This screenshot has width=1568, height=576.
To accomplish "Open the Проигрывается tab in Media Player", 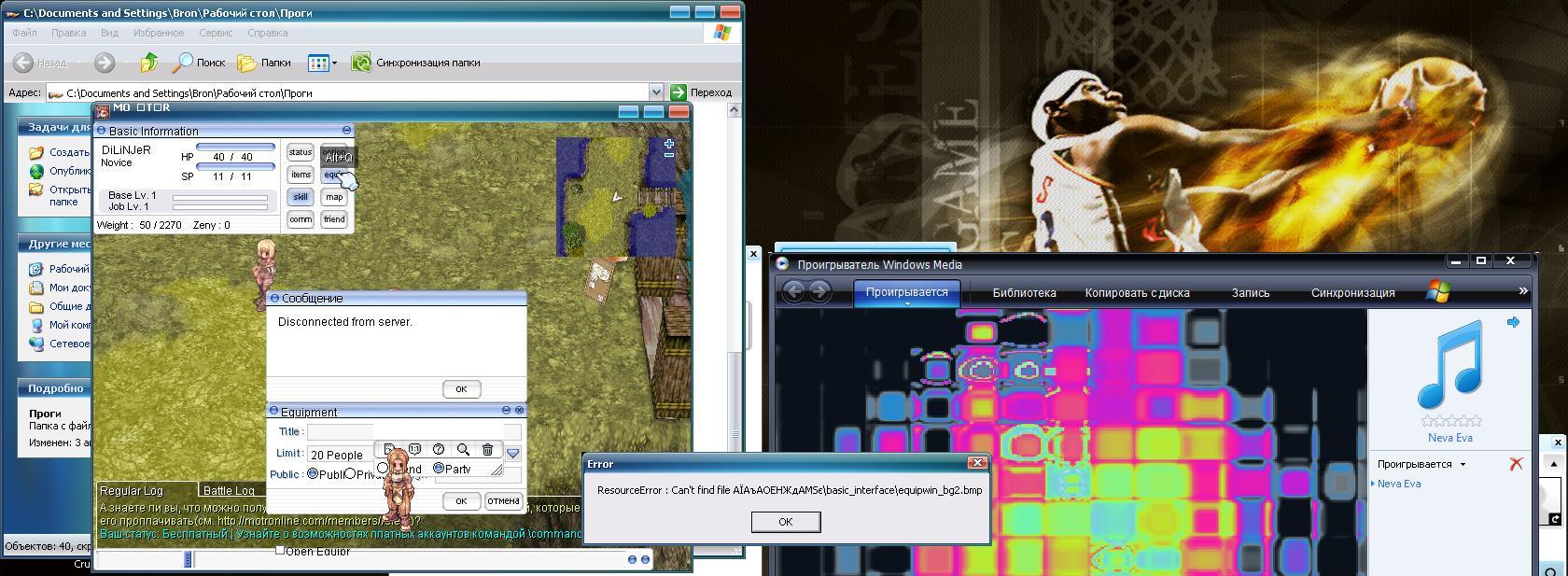I will pos(906,292).
